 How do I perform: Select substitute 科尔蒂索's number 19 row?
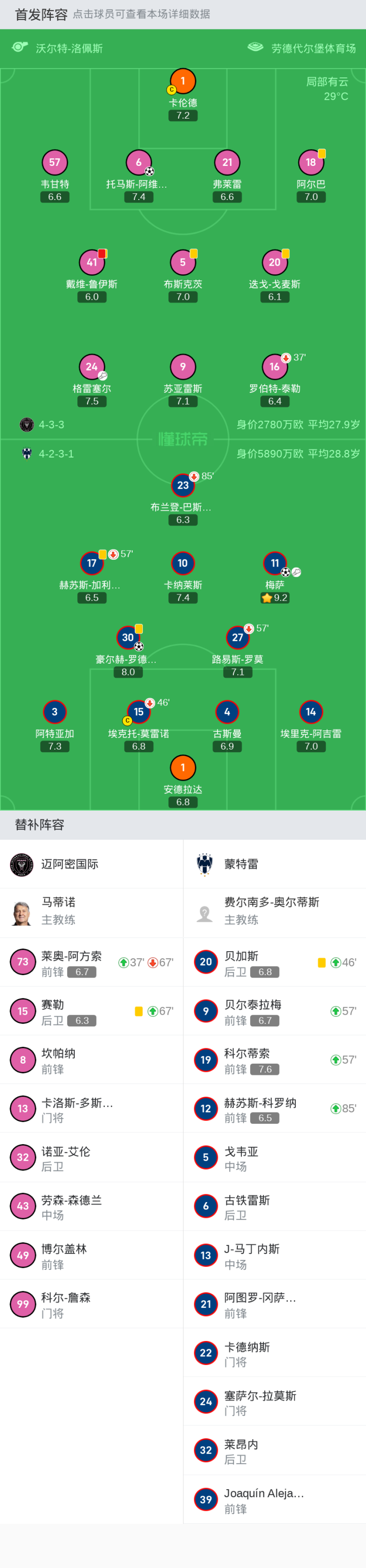coord(274,1060)
